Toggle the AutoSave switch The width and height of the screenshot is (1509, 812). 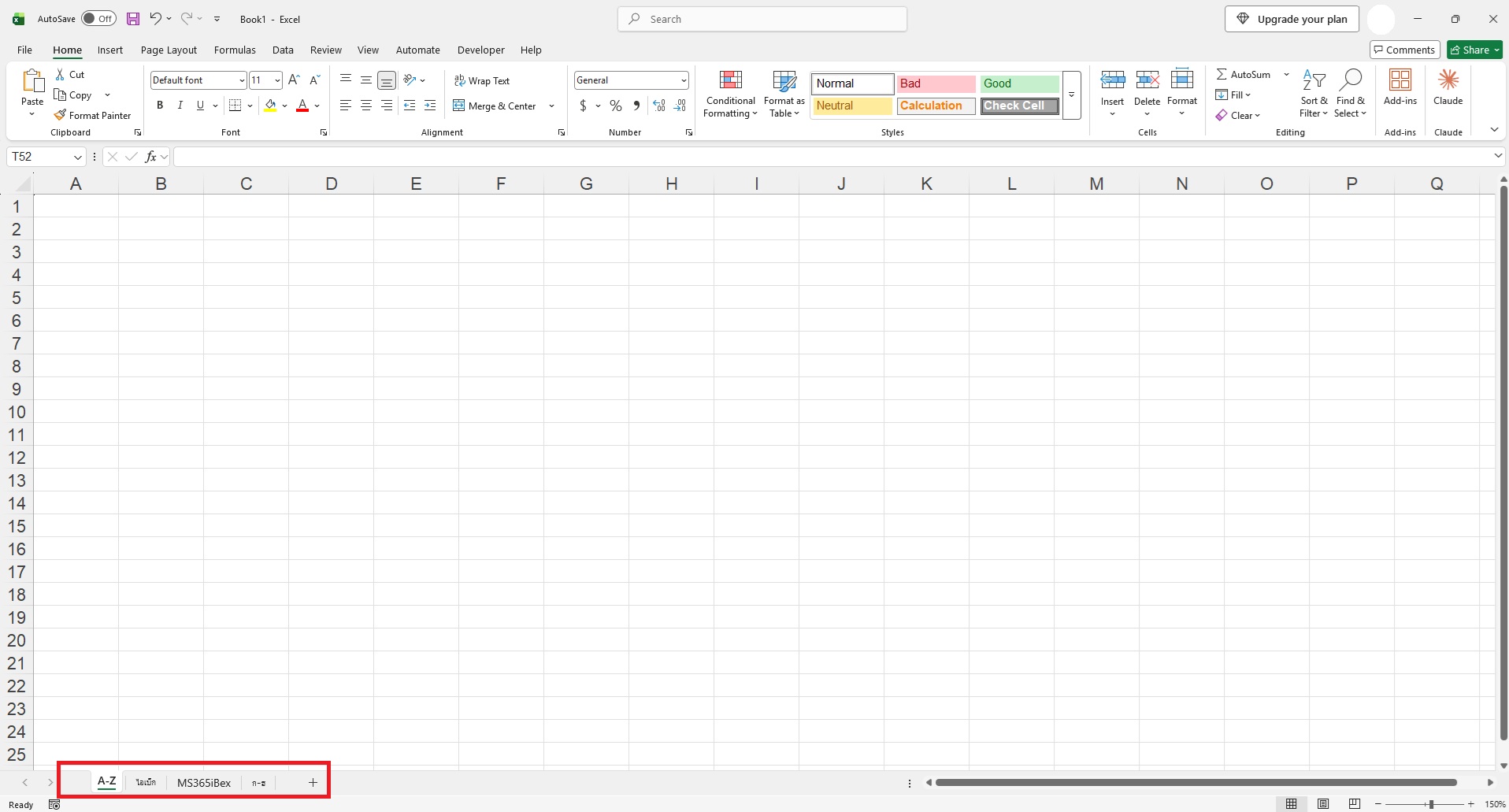click(x=99, y=19)
